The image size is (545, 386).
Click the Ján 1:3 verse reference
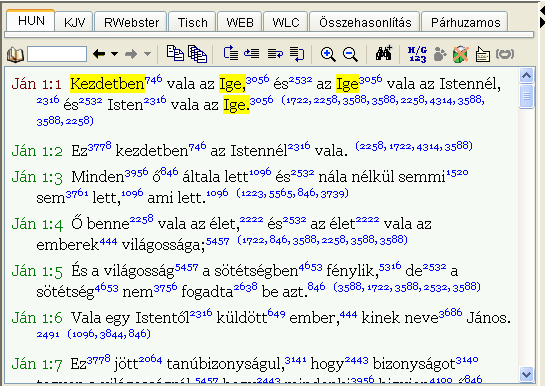(x=37, y=177)
